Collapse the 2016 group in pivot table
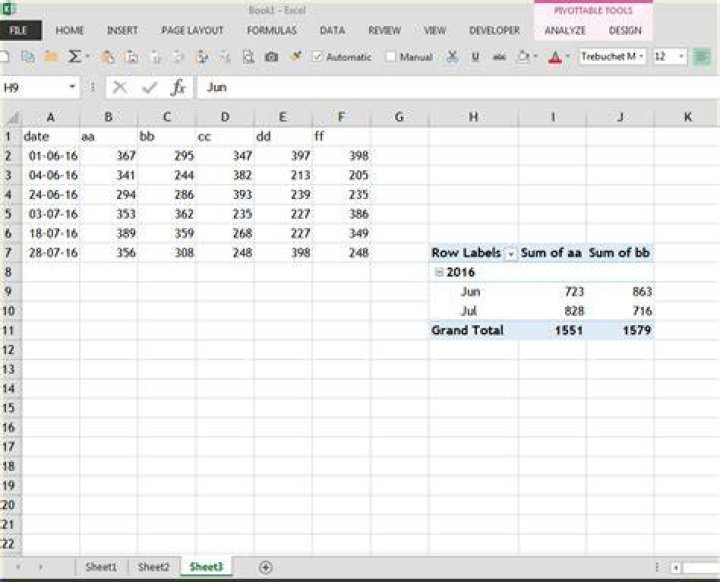 coord(439,272)
